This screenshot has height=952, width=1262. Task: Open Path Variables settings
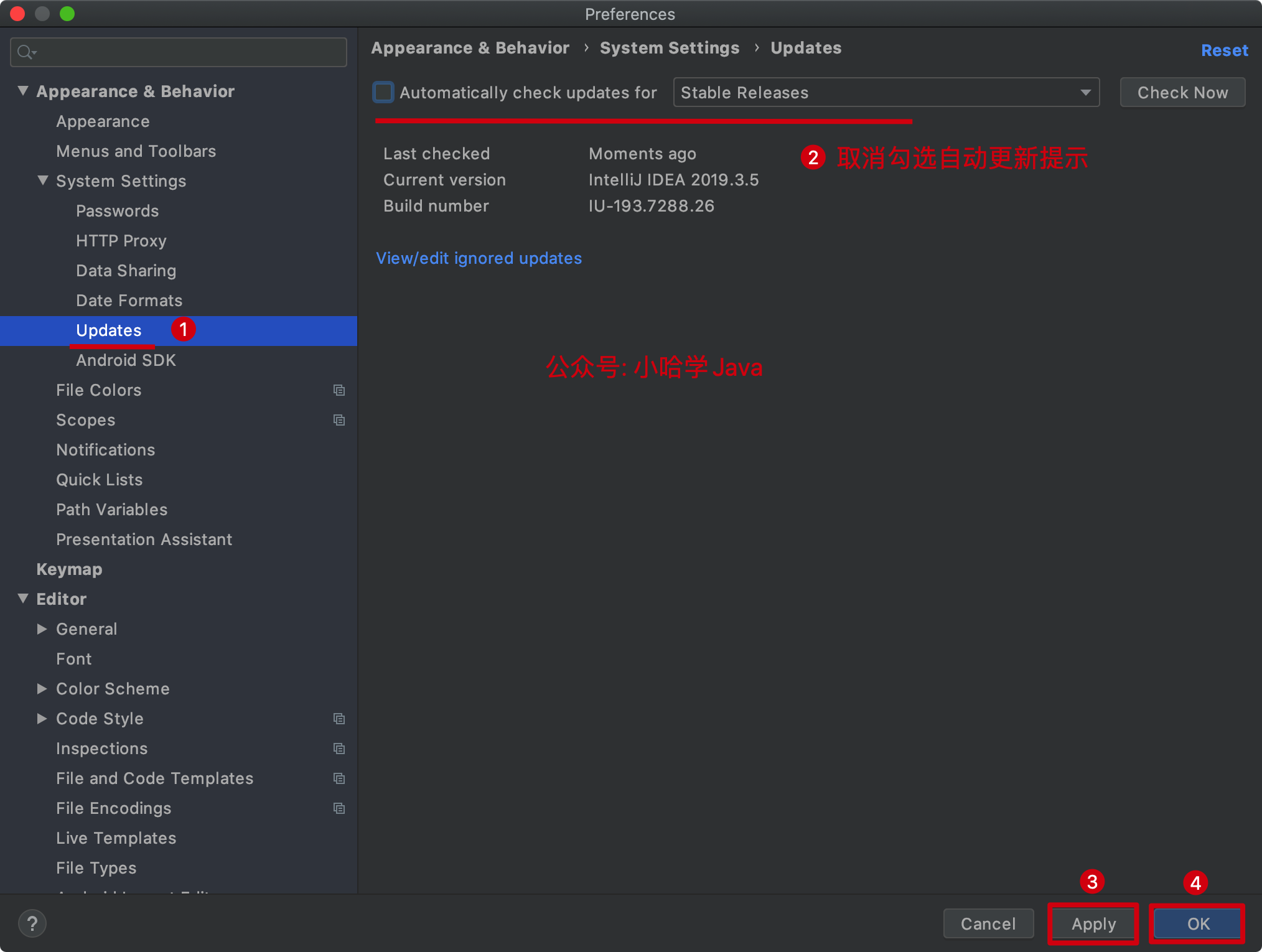[112, 510]
